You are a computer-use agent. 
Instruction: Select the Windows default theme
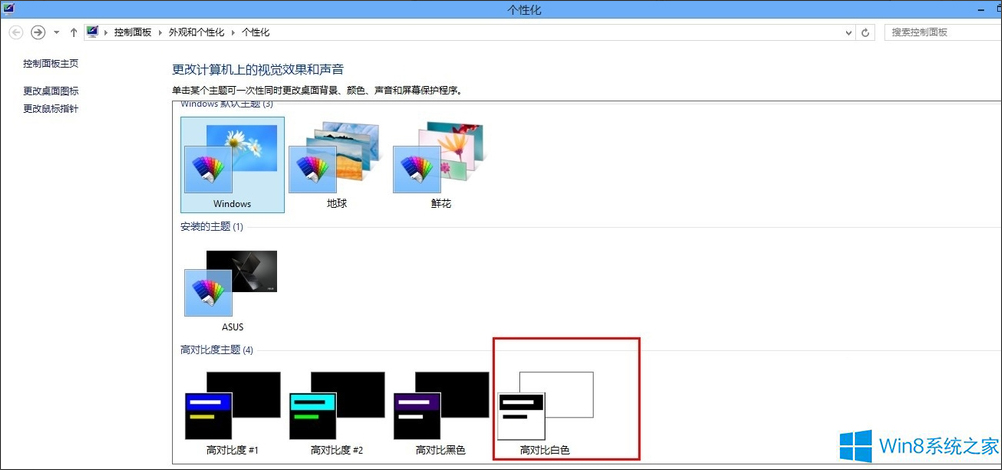coord(231,164)
